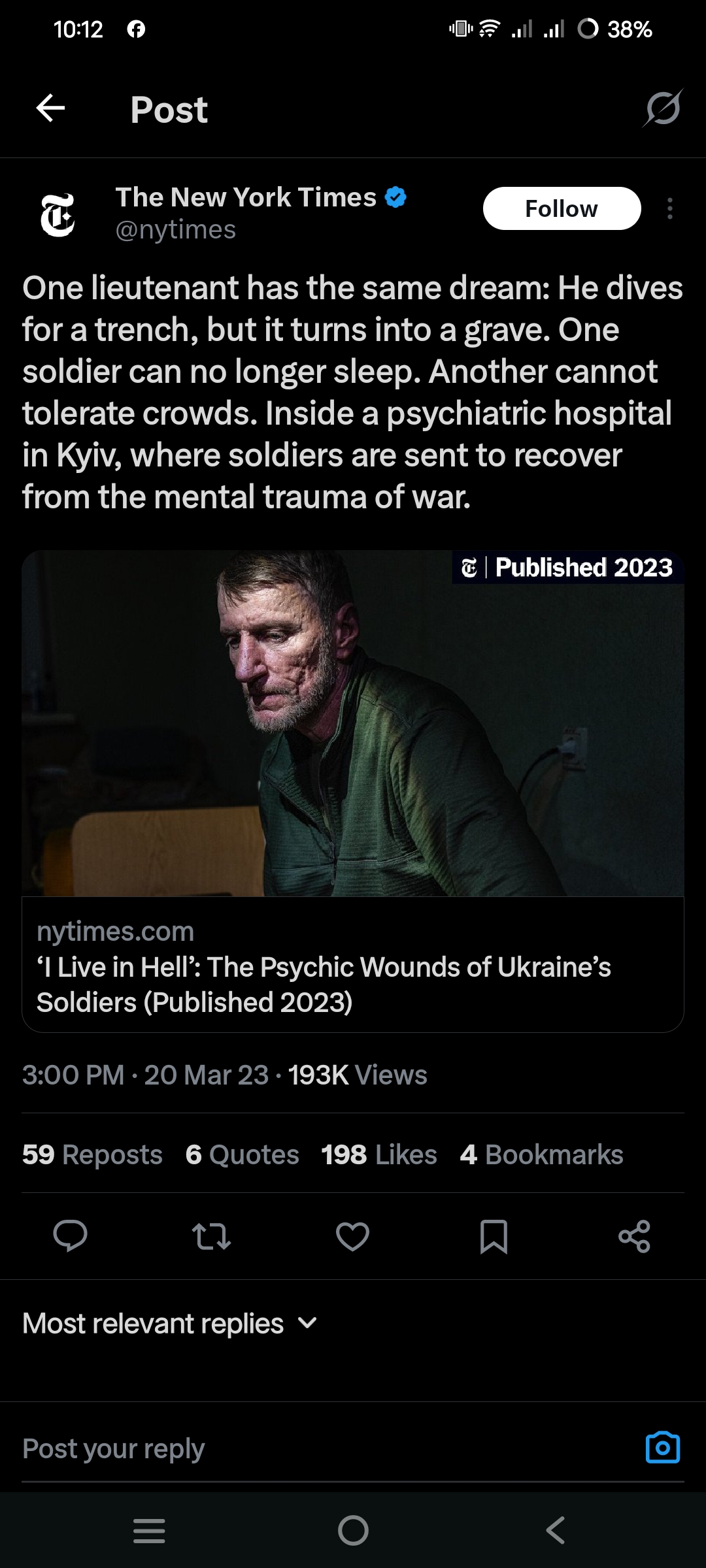
Task: Tap the camera icon in reply bar
Action: (x=663, y=1448)
